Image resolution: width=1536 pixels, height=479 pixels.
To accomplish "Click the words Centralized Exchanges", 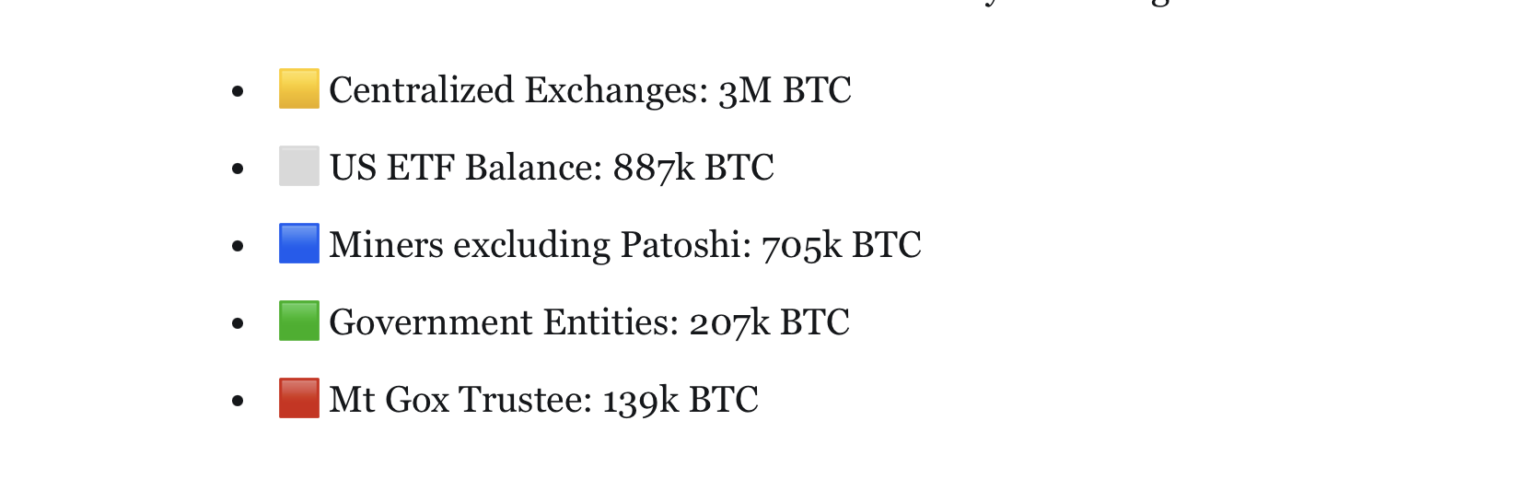I will click(514, 91).
